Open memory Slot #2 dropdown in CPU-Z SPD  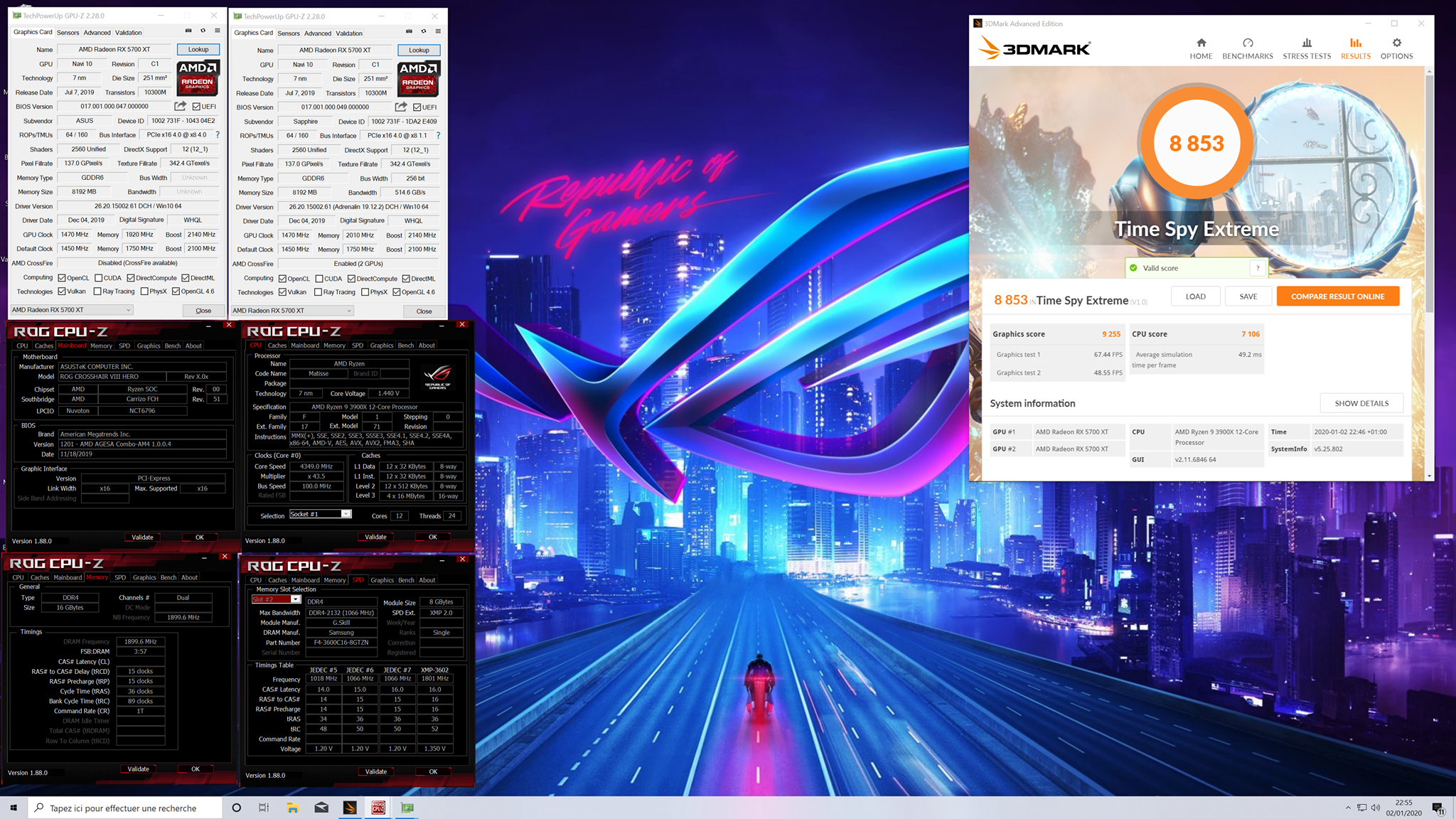pos(276,599)
